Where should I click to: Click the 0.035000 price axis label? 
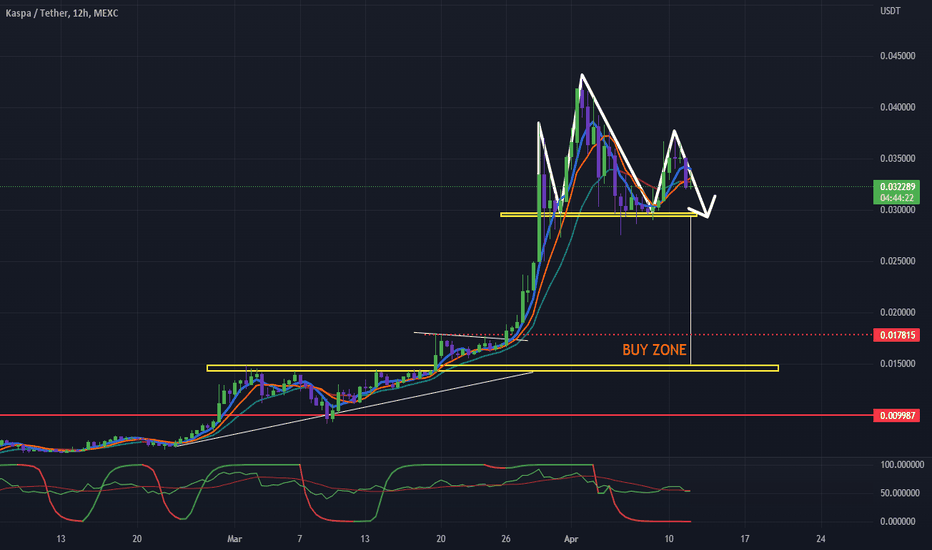click(x=898, y=159)
